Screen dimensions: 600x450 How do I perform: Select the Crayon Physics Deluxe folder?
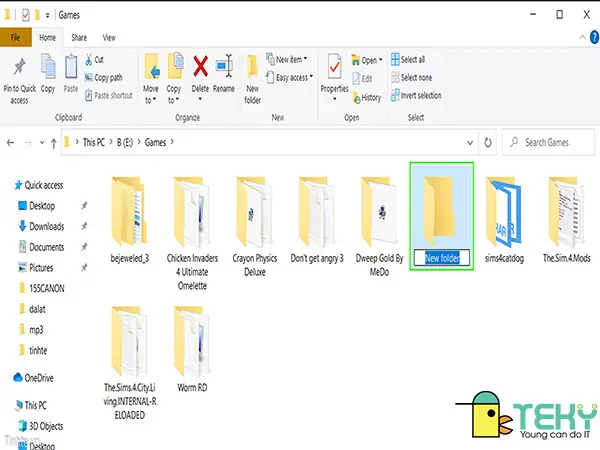[x=254, y=227]
